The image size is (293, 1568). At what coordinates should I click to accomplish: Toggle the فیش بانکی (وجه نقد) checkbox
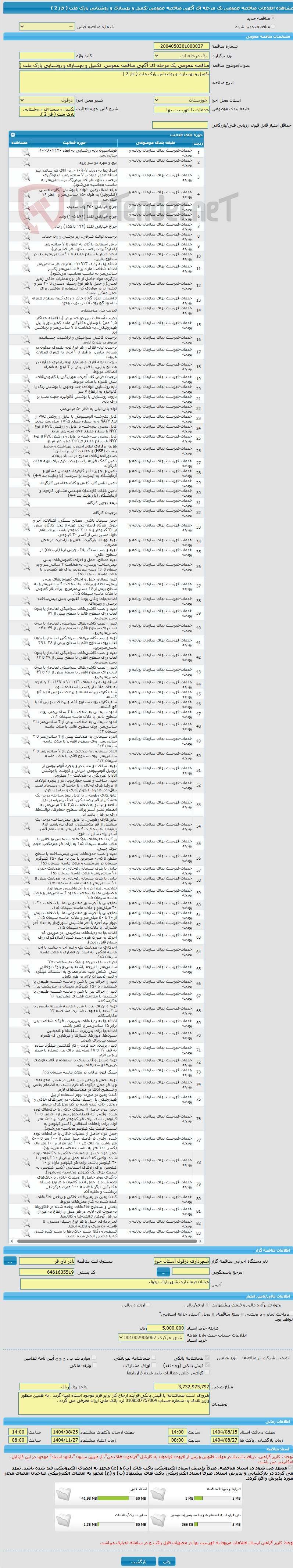(207, 1365)
